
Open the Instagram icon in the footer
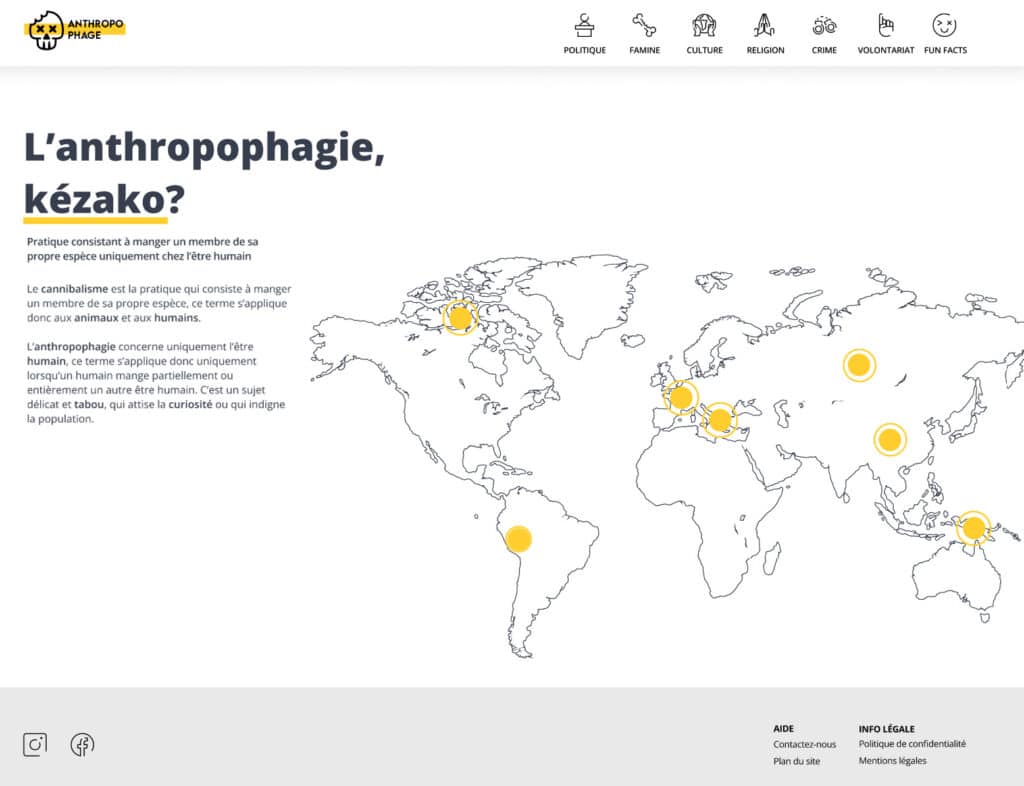coord(36,744)
